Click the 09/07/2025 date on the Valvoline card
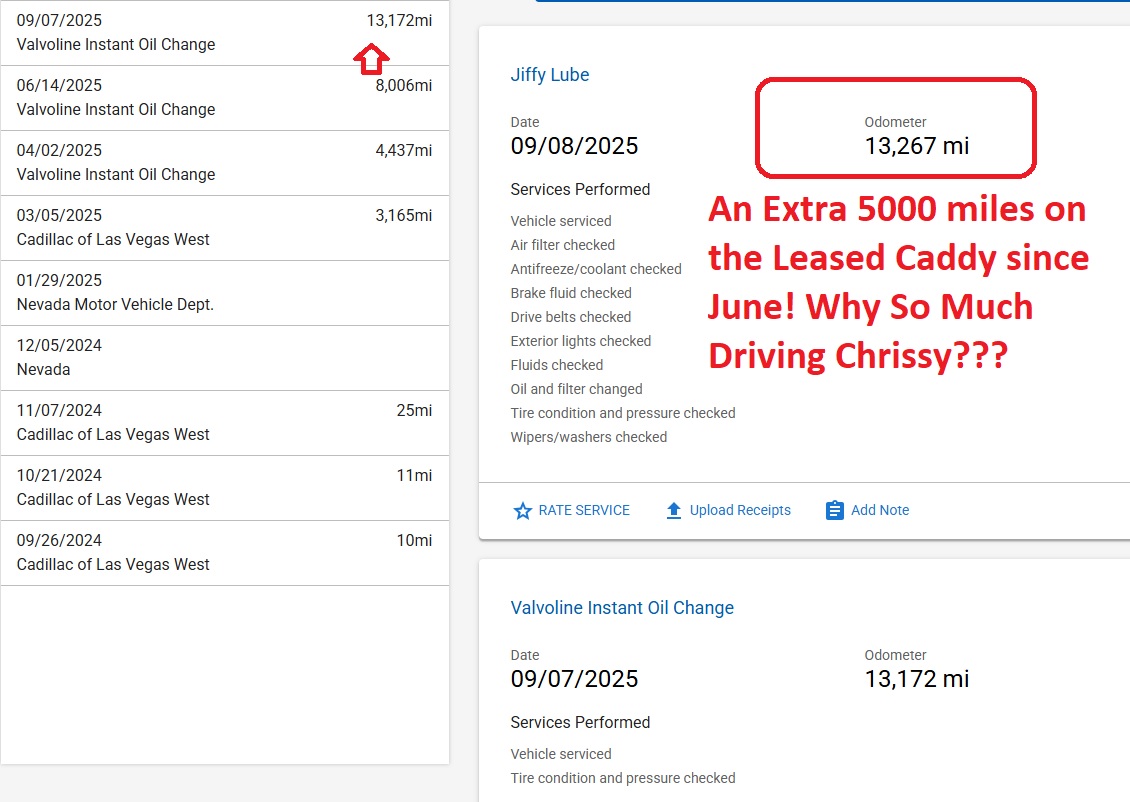This screenshot has width=1130, height=802. (574, 679)
